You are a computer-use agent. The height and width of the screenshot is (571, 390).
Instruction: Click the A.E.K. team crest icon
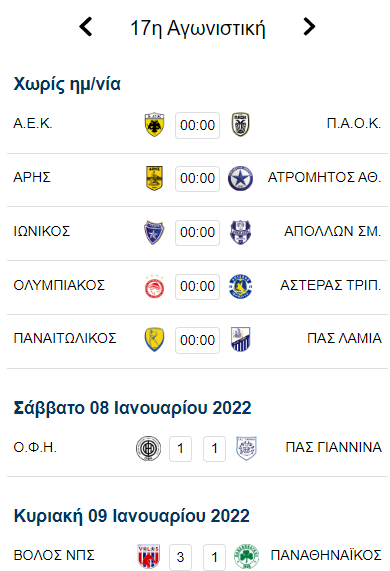154,125
